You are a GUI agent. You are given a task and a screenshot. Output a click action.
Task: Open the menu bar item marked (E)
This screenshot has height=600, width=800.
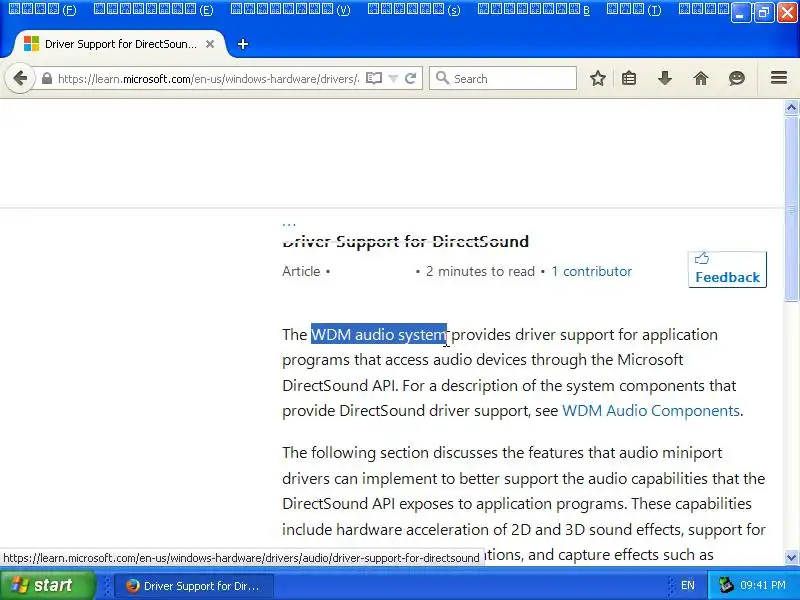pyautogui.click(x=154, y=9)
